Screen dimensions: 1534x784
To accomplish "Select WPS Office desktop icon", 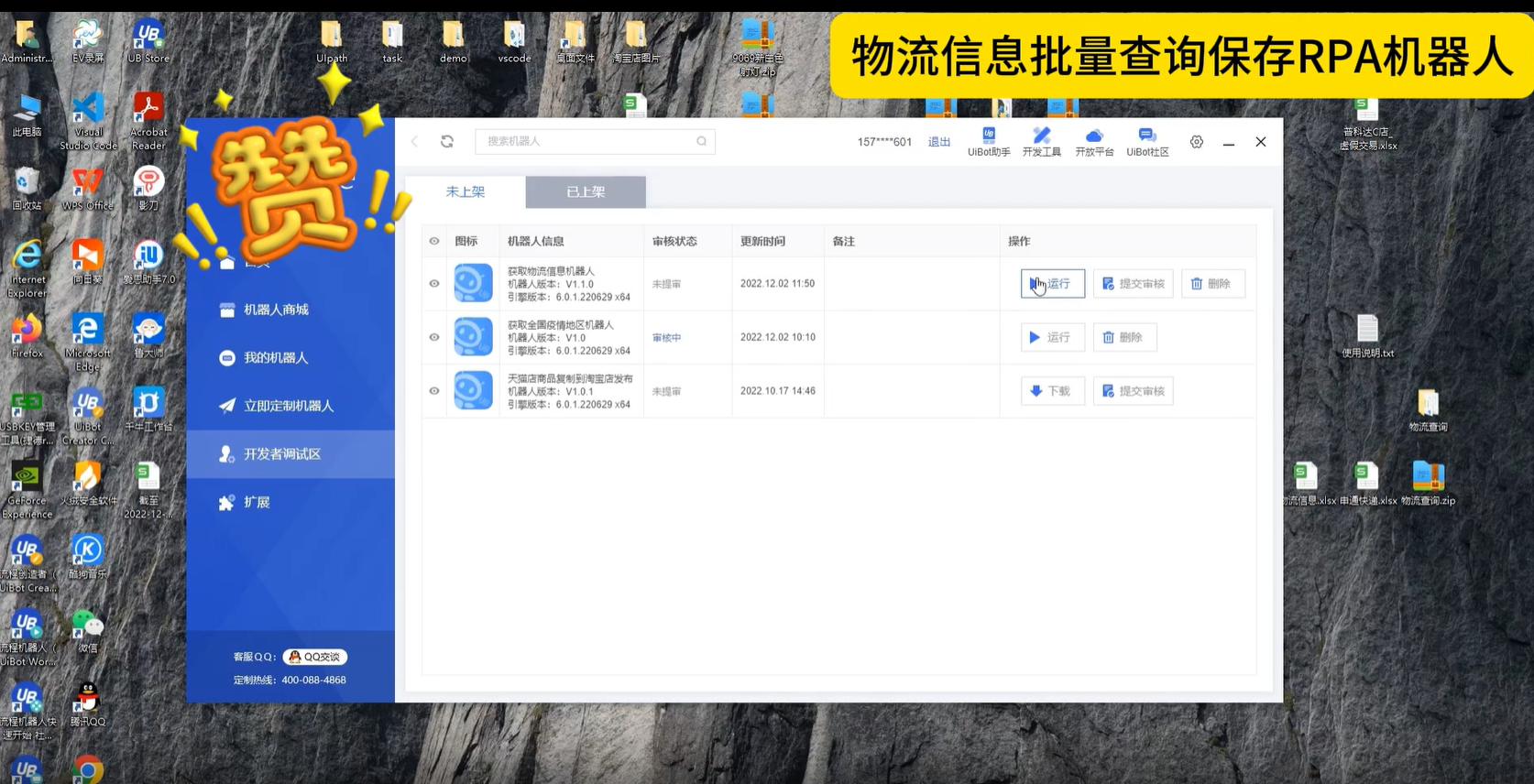I will pos(88,190).
